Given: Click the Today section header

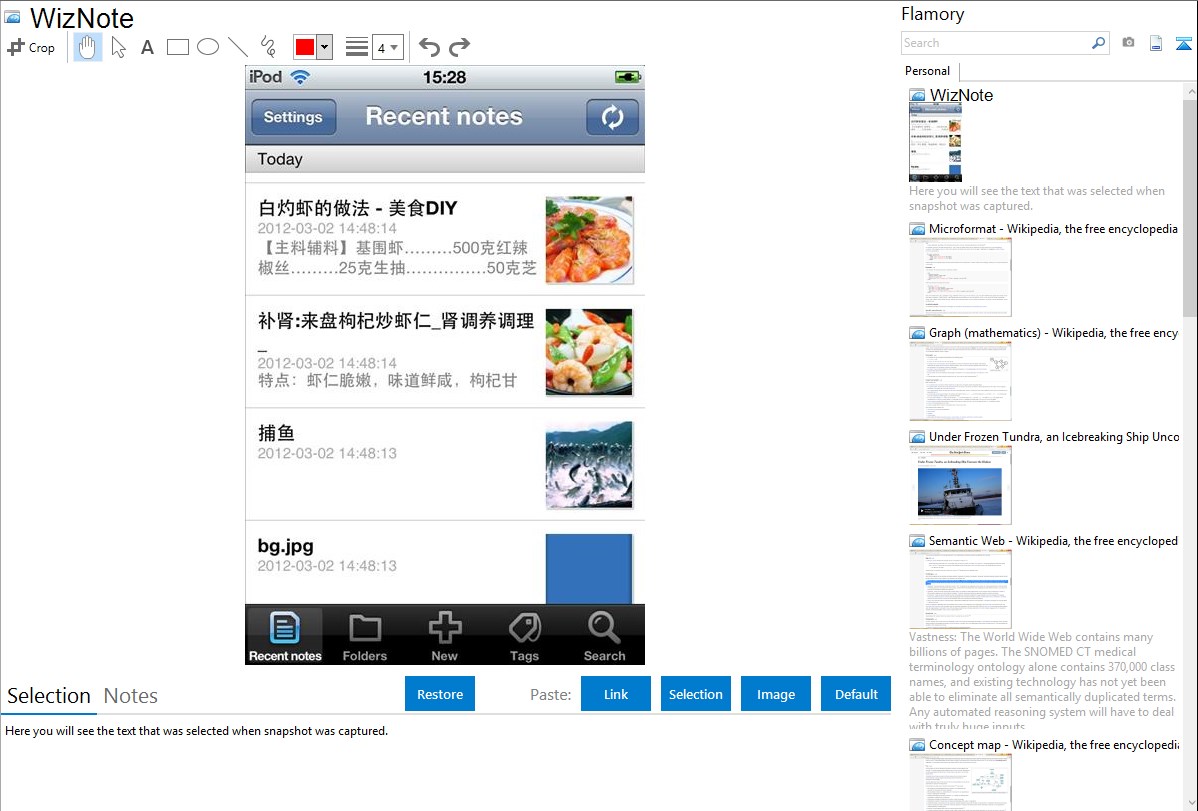Looking at the screenshot, I should tap(445, 159).
